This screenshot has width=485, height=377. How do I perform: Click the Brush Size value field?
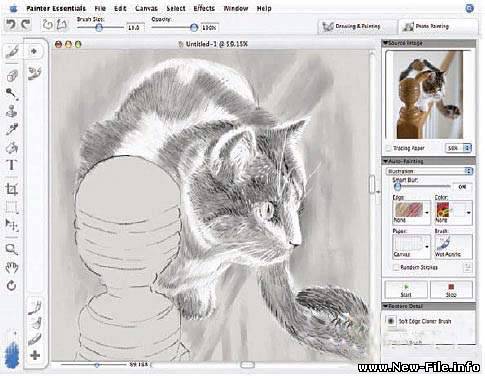pyautogui.click(x=135, y=28)
